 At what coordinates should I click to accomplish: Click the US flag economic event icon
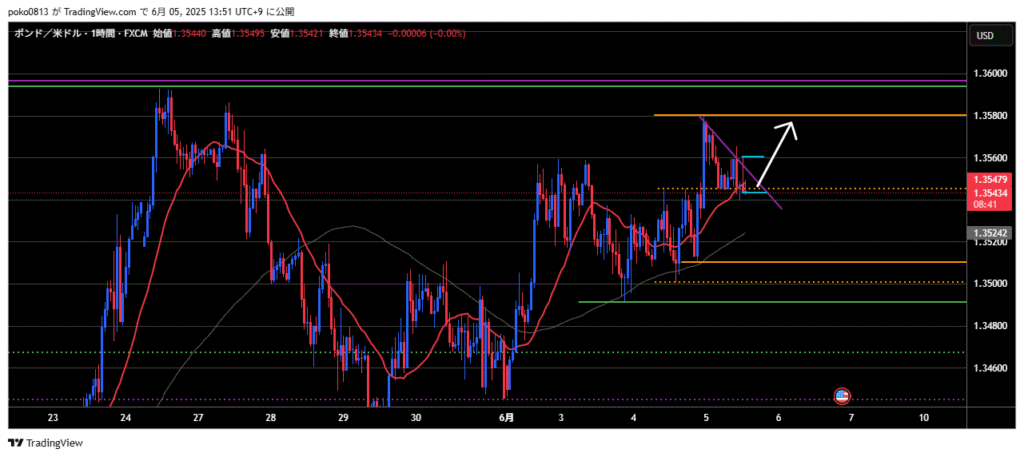(x=842, y=396)
